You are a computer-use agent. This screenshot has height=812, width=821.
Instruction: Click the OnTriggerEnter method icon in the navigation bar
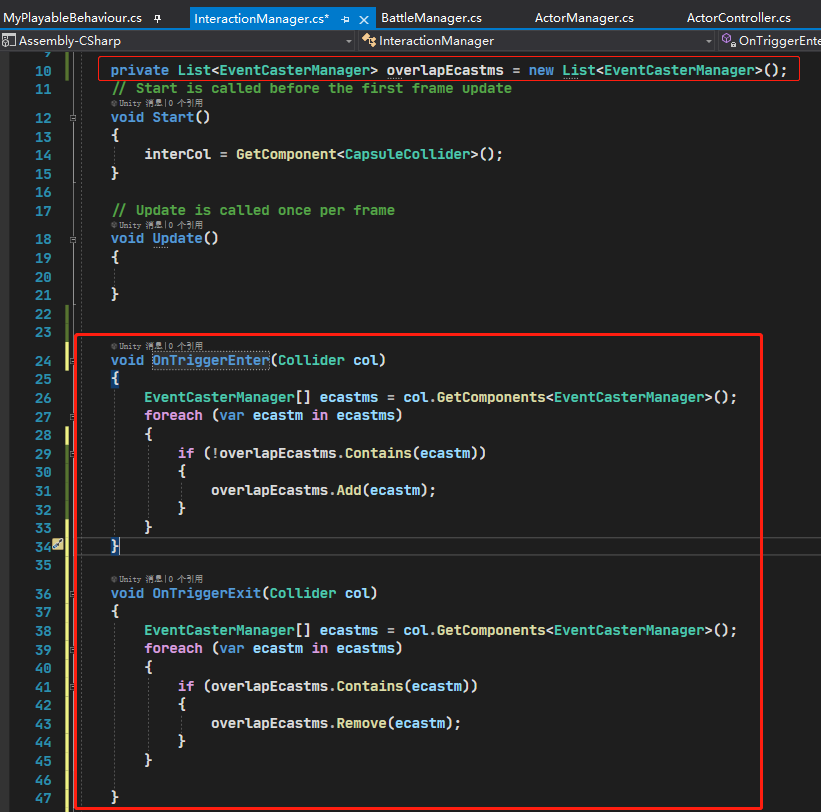tap(728, 40)
